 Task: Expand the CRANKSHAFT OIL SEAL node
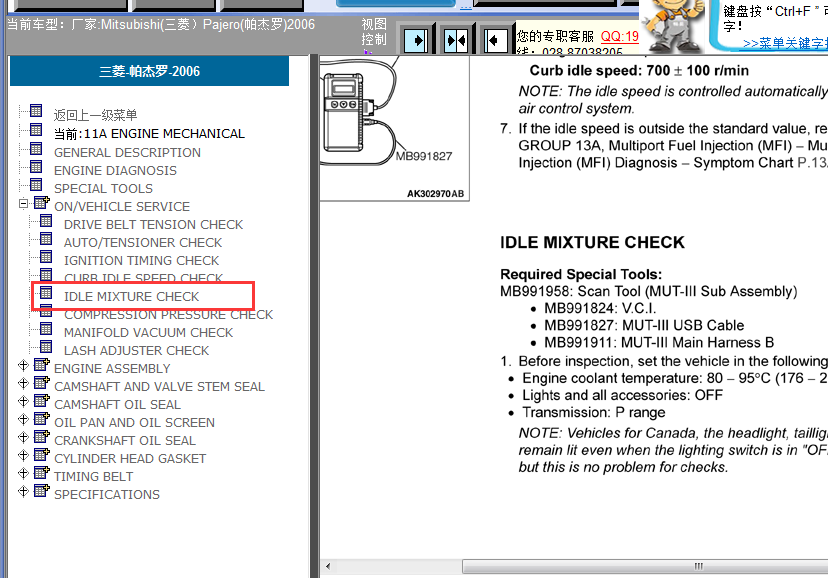coord(23,437)
